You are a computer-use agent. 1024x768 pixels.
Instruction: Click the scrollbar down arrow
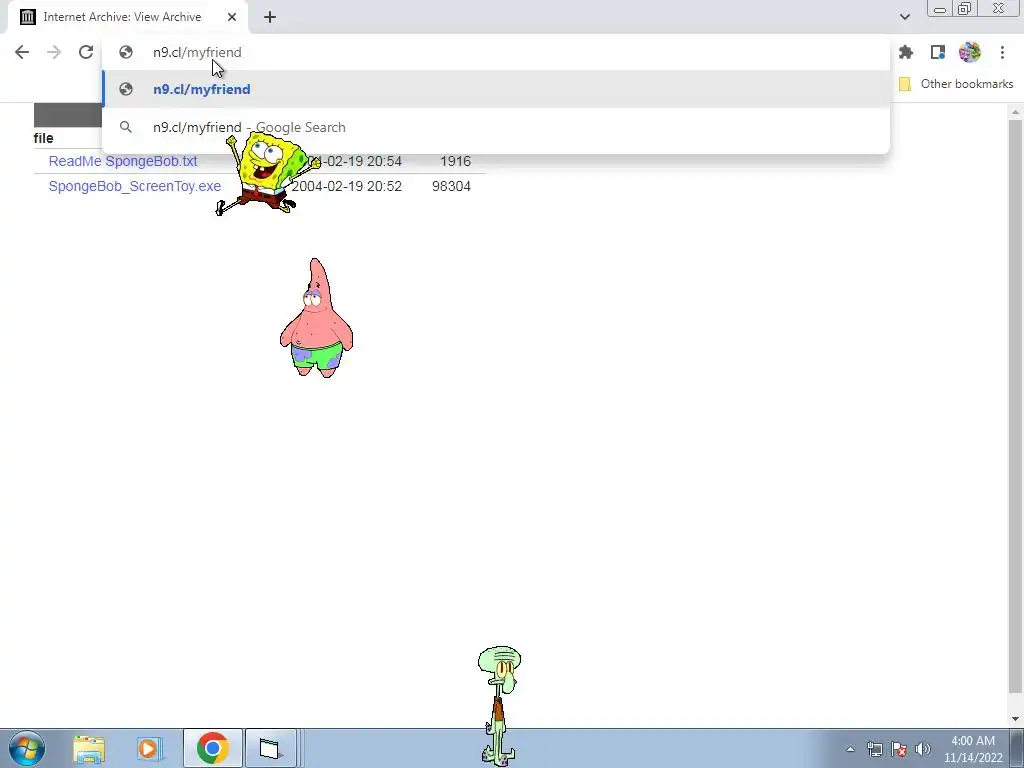click(1015, 719)
